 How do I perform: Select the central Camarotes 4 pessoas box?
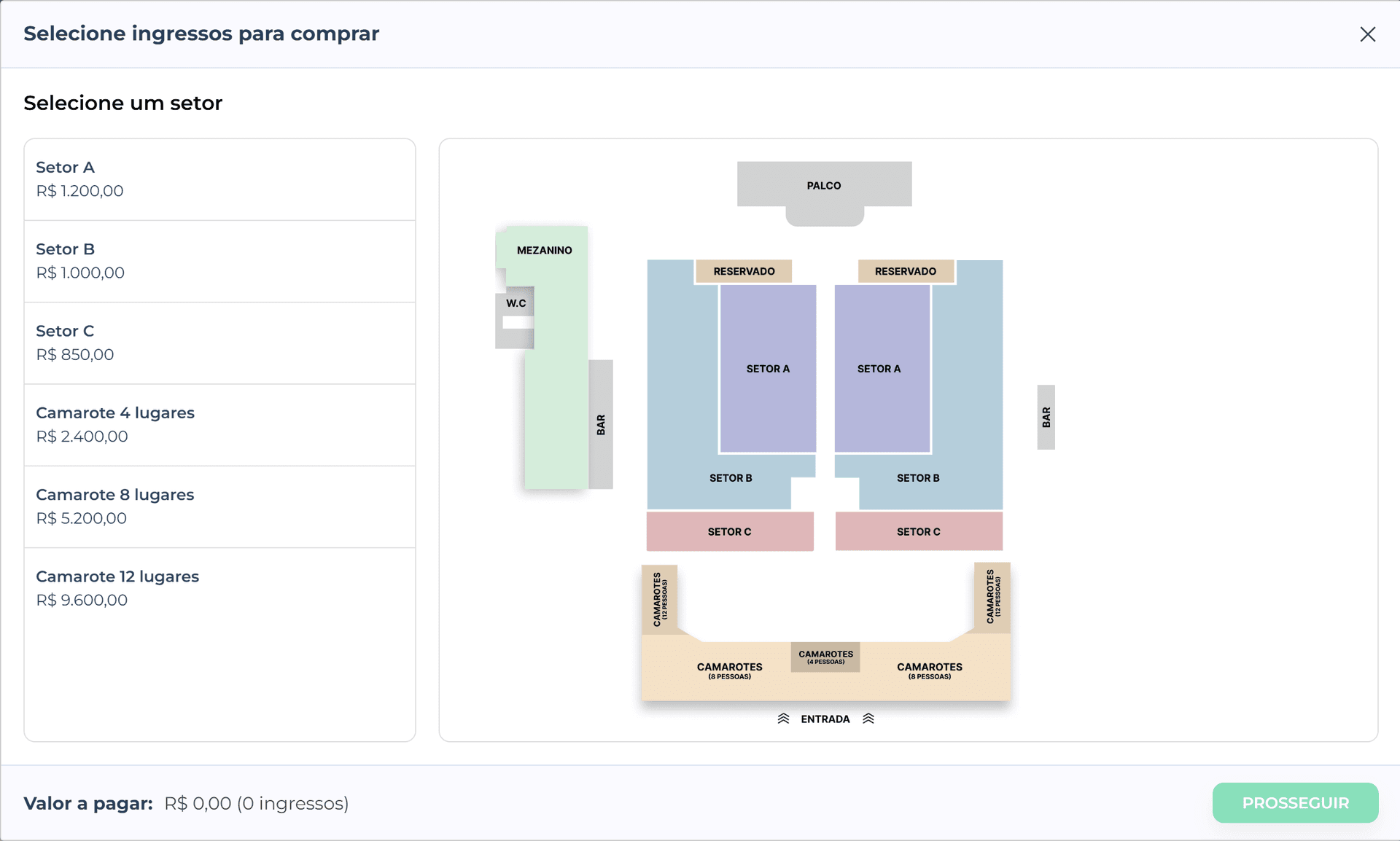825,657
